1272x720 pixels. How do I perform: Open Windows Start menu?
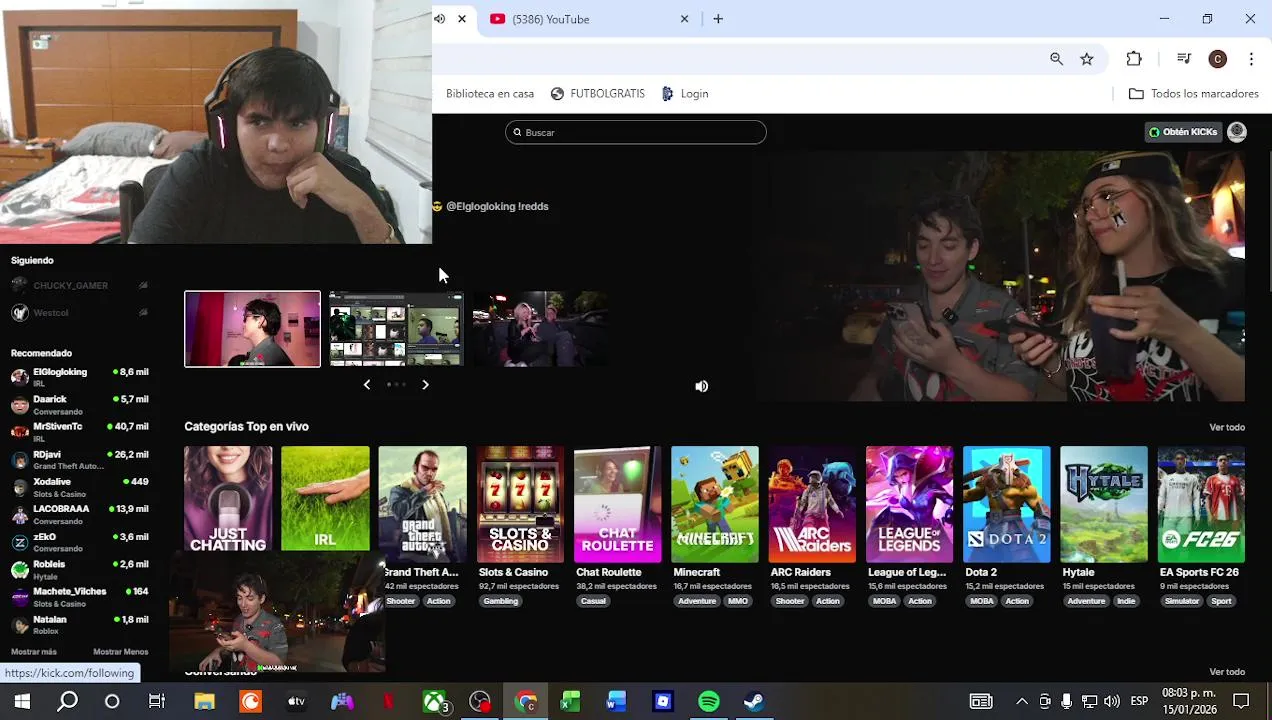point(22,702)
